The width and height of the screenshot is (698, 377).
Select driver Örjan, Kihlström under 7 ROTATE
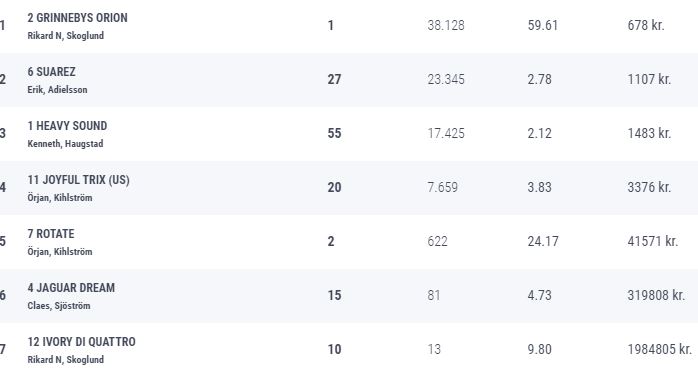(60, 251)
